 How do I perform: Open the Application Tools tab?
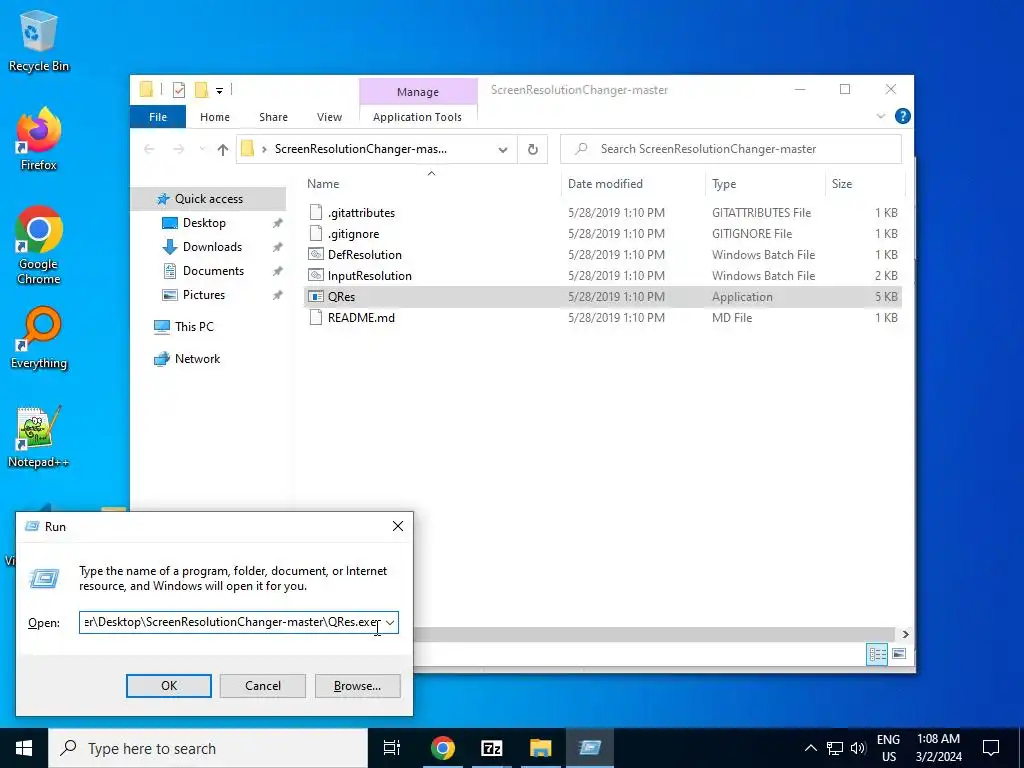[417, 117]
